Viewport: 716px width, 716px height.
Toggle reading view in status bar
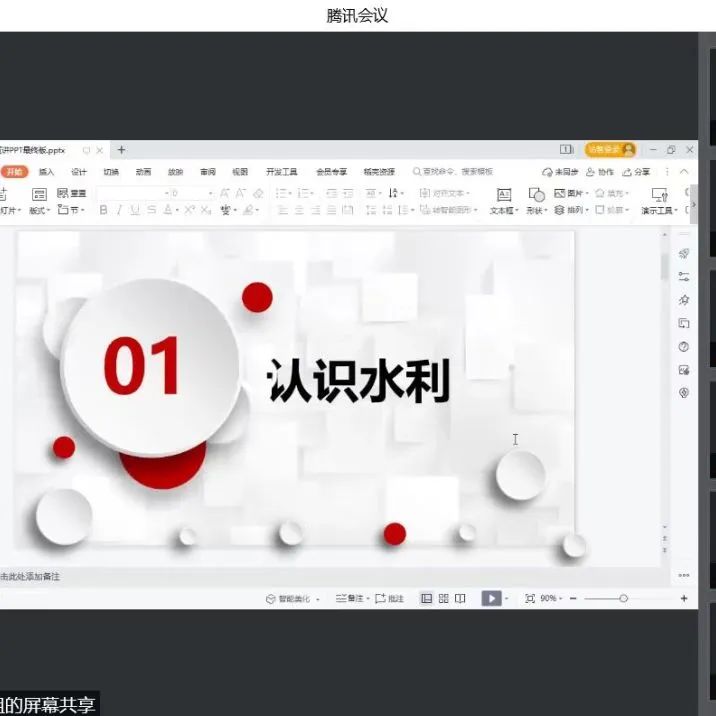pos(460,598)
